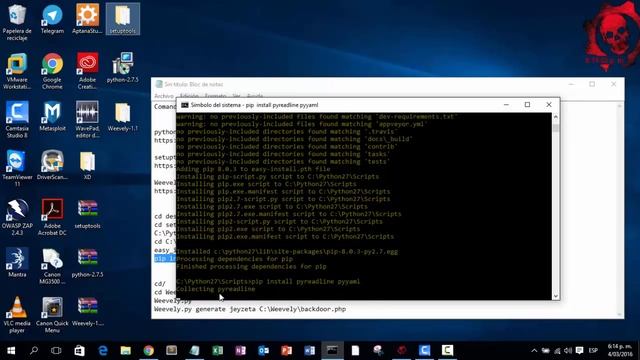640x360 pixels.
Task: Click the 'Weevely.py generate jeyzeta' line in Notepad
Action: [x=250, y=309]
